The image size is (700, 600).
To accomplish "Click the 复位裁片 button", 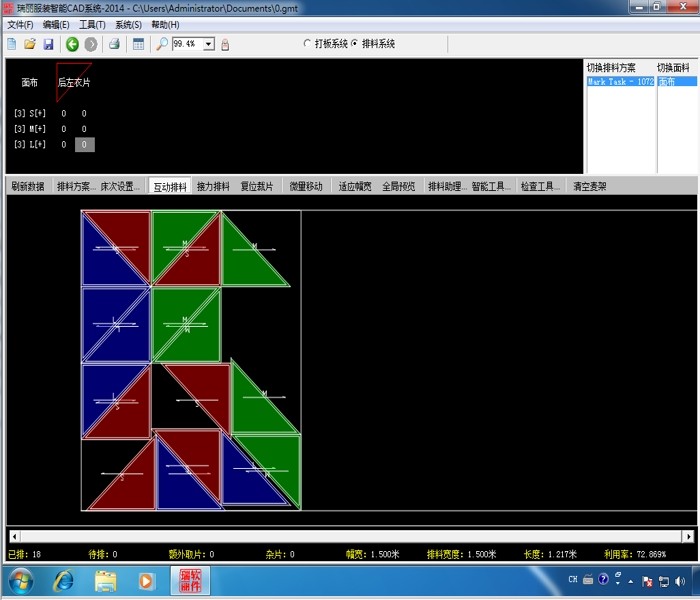I will 257,186.
